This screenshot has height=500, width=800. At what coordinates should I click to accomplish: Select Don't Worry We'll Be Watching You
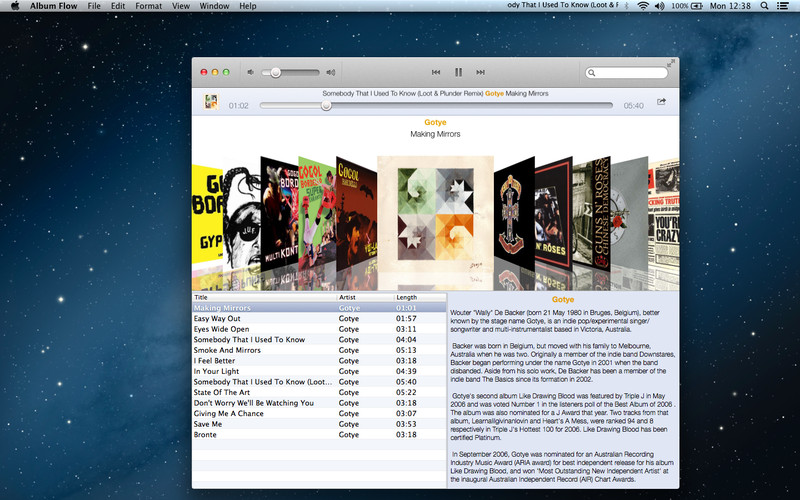coord(319,403)
